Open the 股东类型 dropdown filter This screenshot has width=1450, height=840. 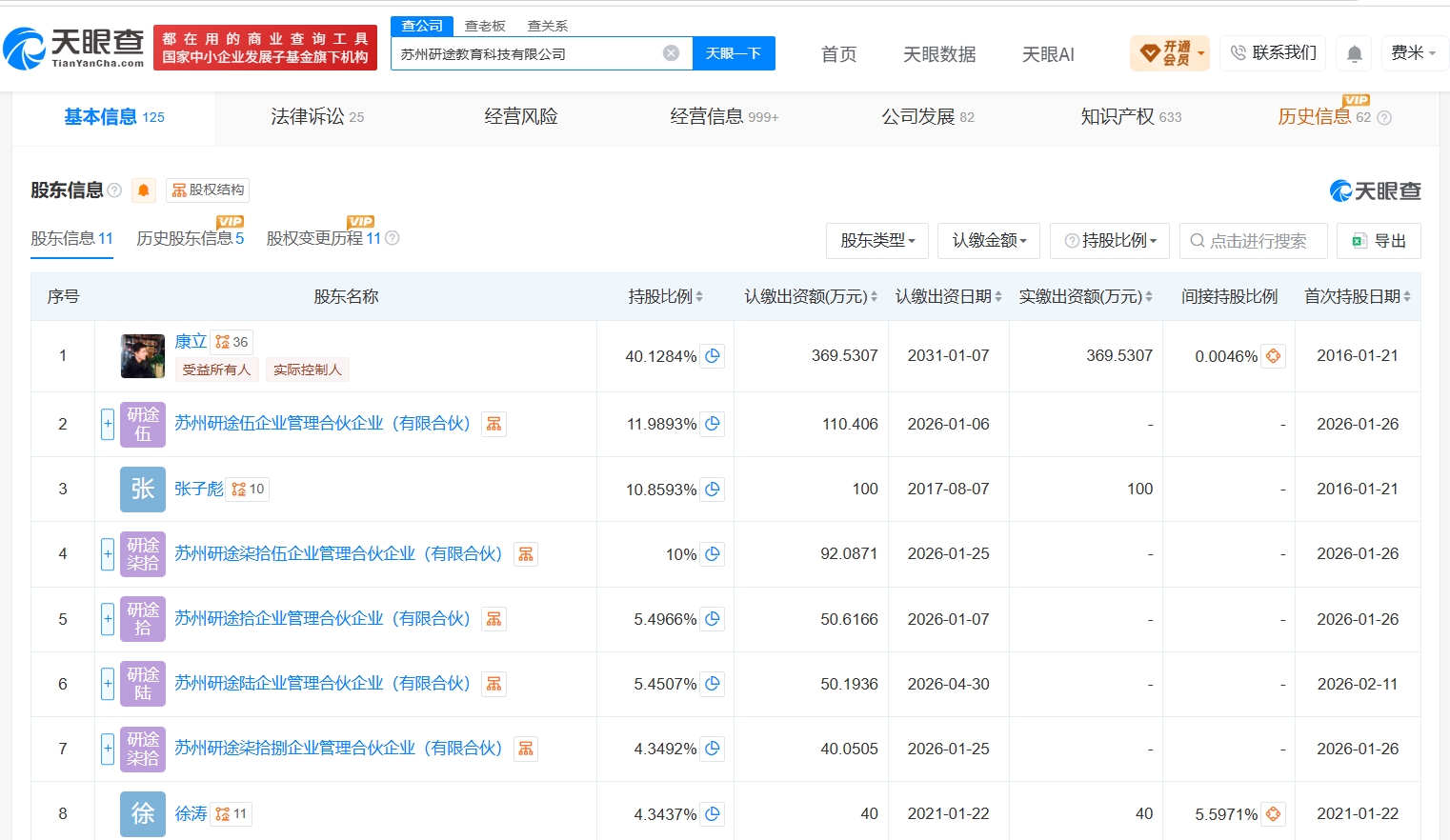(877, 241)
